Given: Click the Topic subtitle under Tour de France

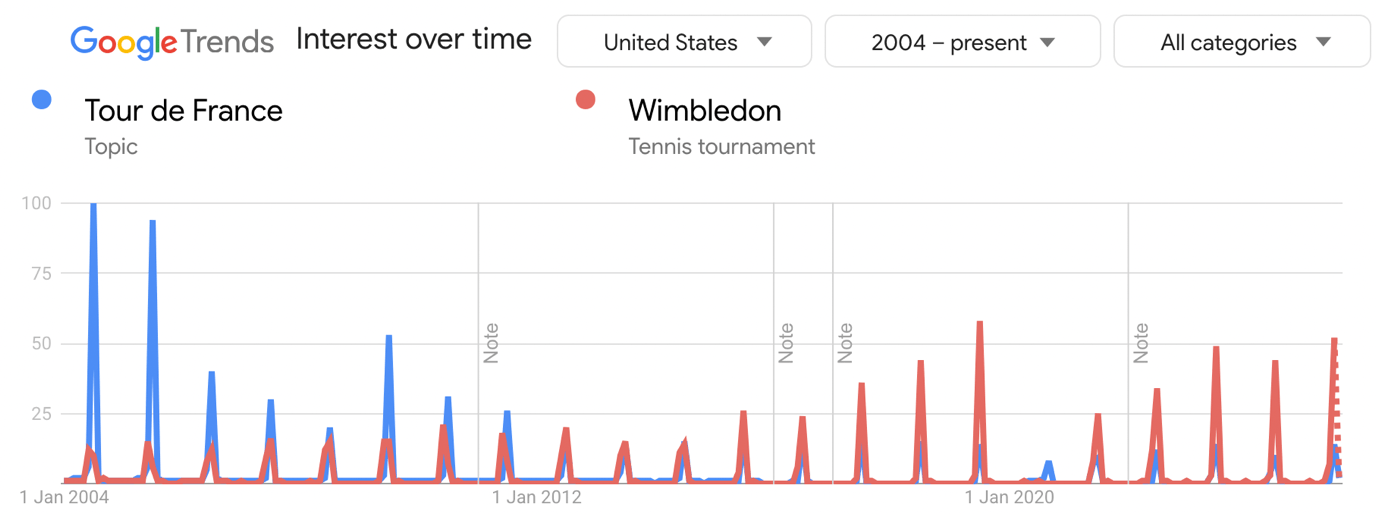Looking at the screenshot, I should click(111, 147).
